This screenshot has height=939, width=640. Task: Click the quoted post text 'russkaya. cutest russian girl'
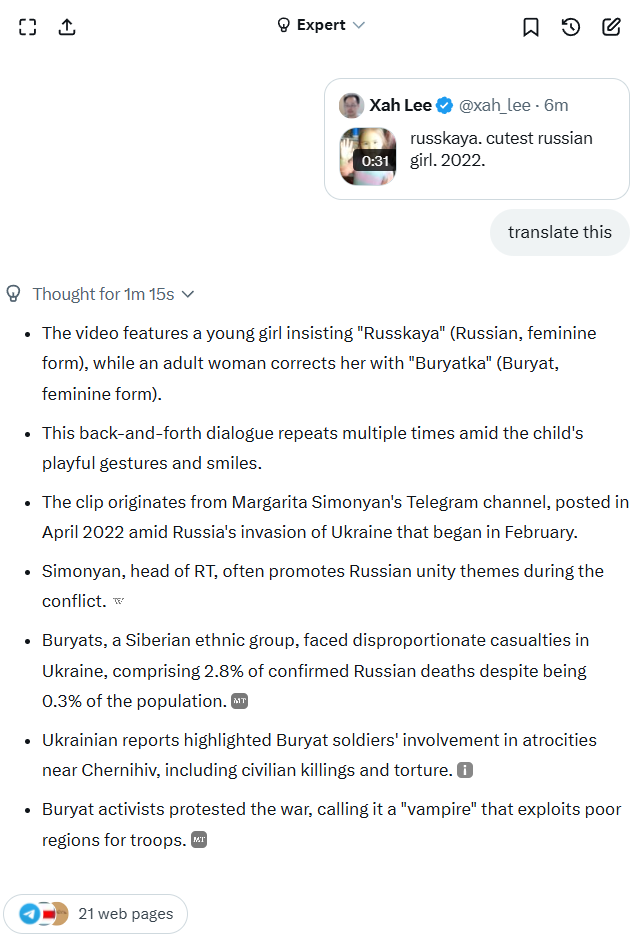[501, 148]
